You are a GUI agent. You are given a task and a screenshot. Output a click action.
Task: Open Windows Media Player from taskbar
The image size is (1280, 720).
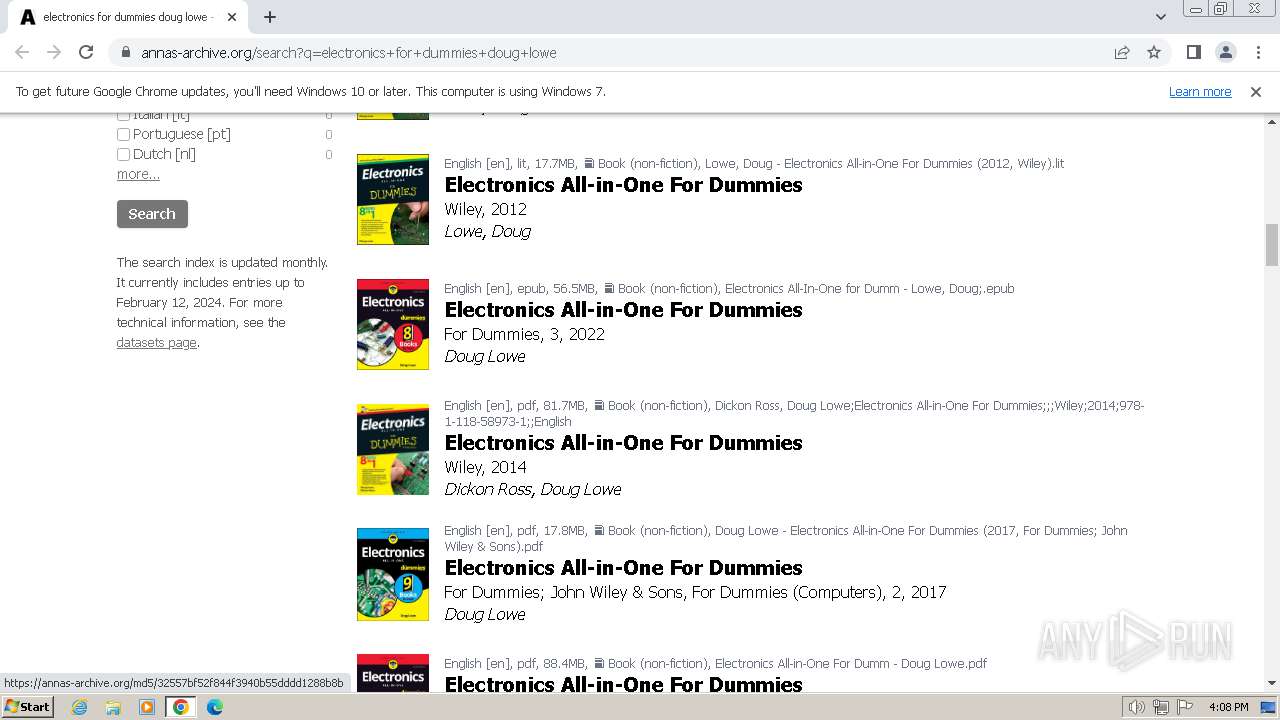(147, 707)
